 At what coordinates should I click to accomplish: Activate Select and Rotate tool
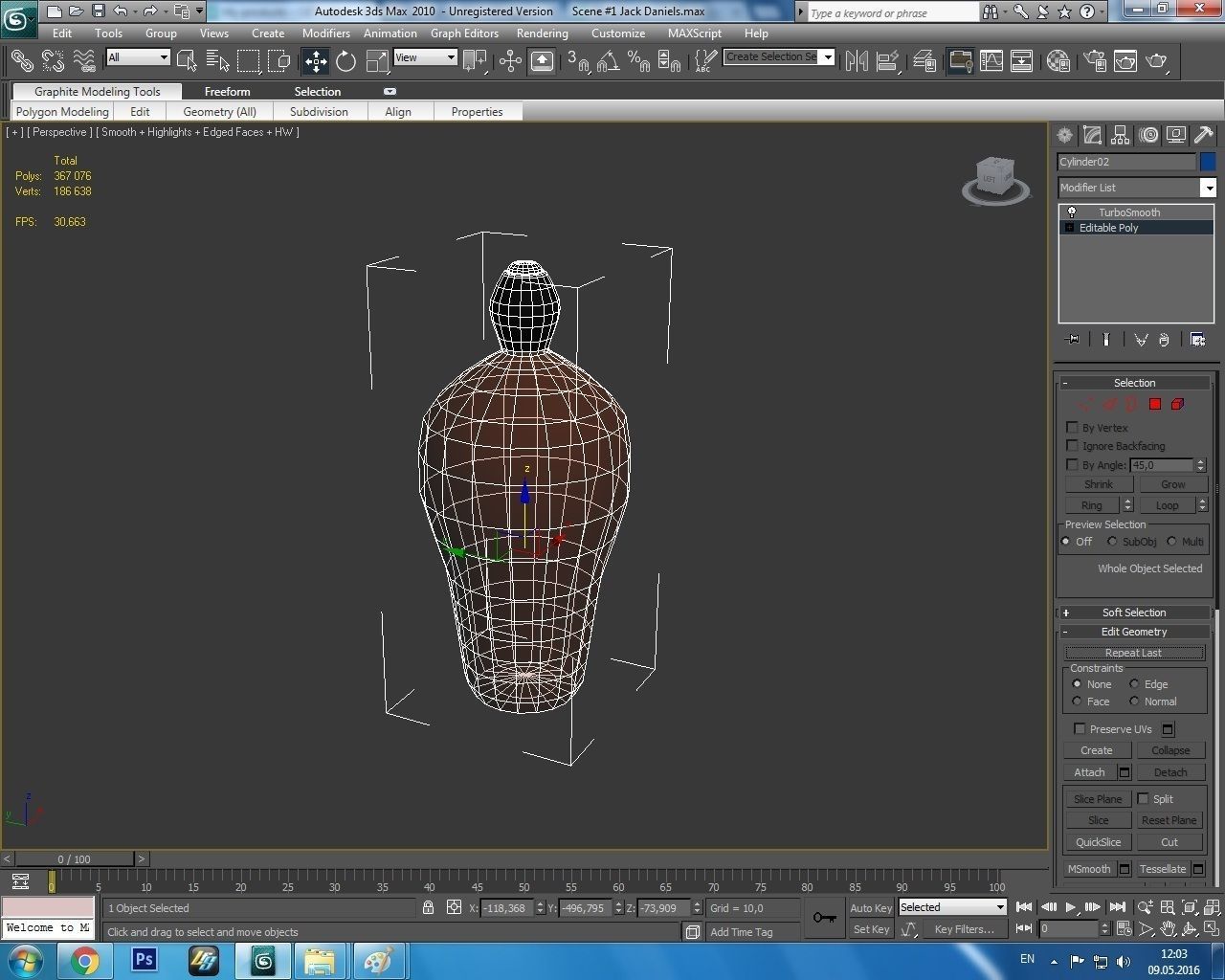pos(346,61)
